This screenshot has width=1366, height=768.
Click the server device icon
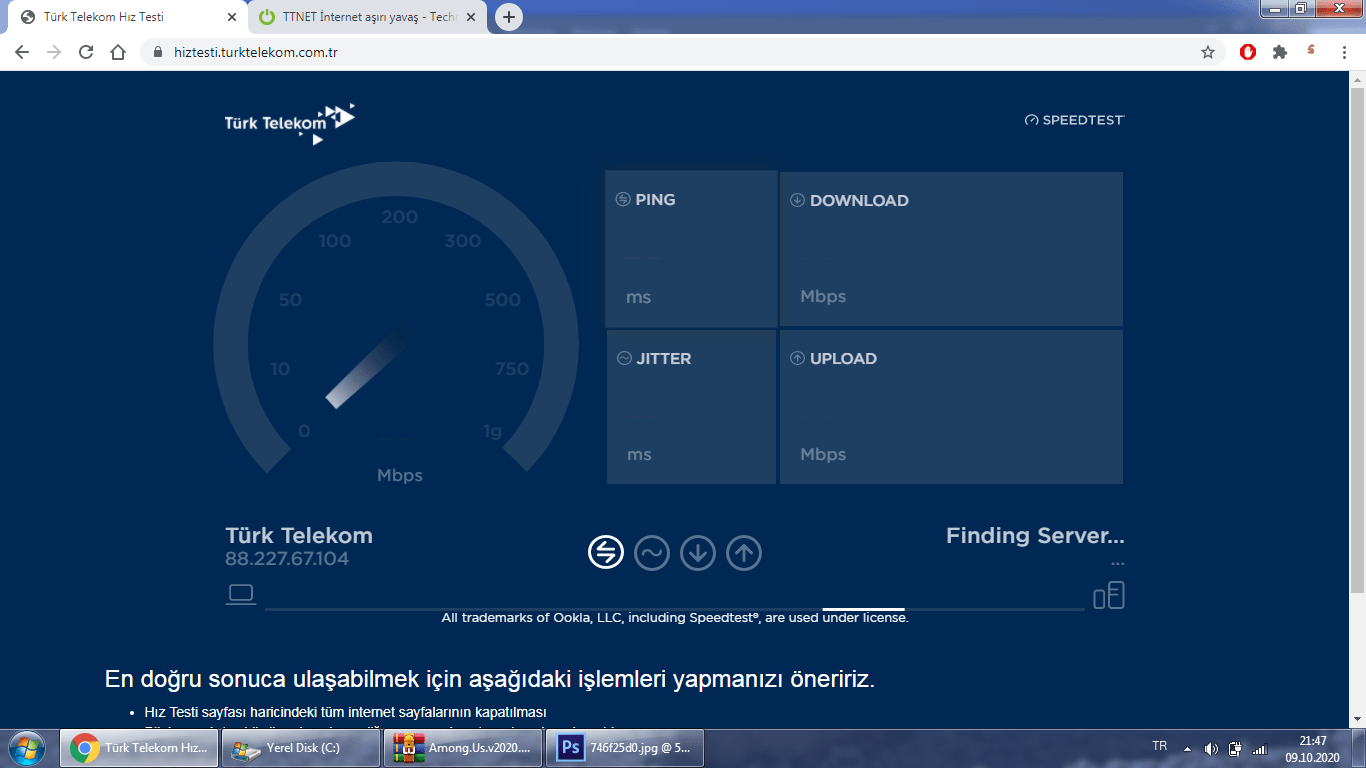click(x=1109, y=595)
